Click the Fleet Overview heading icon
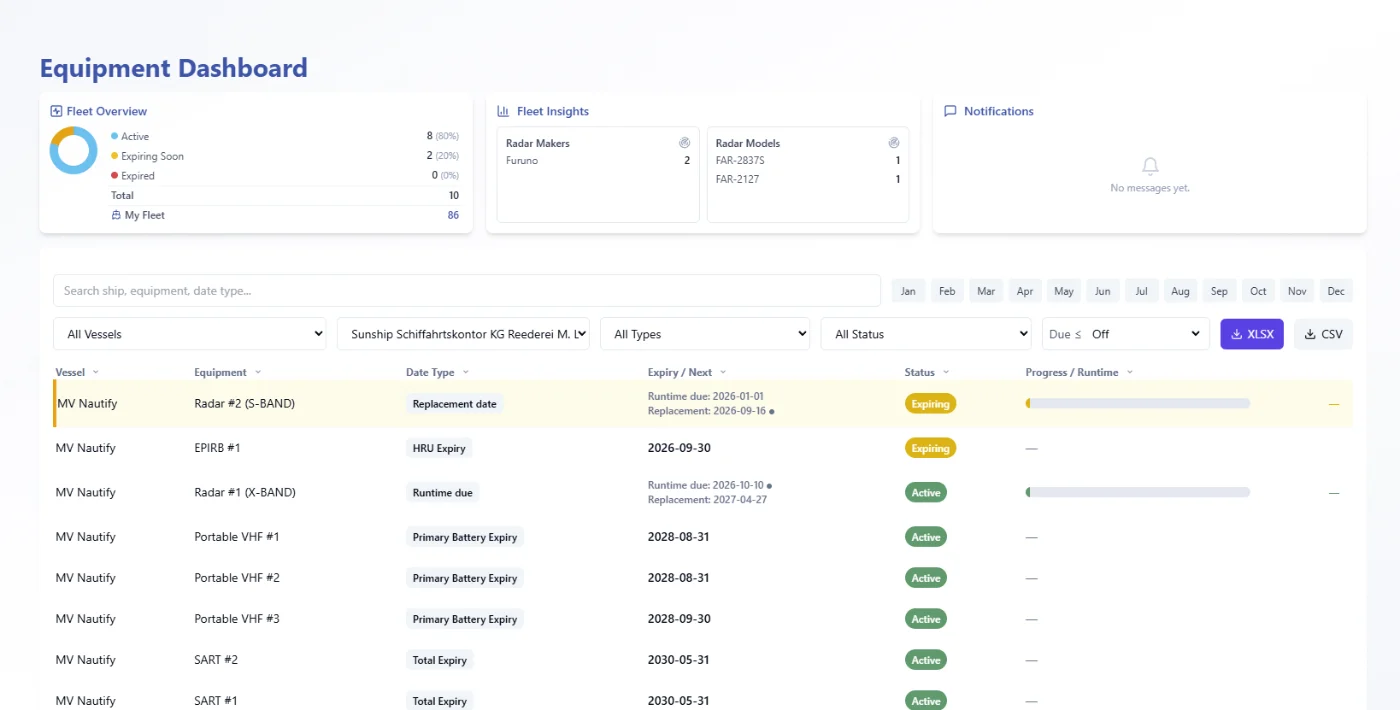Screen dimensions: 1400x710 click(x=56, y=111)
